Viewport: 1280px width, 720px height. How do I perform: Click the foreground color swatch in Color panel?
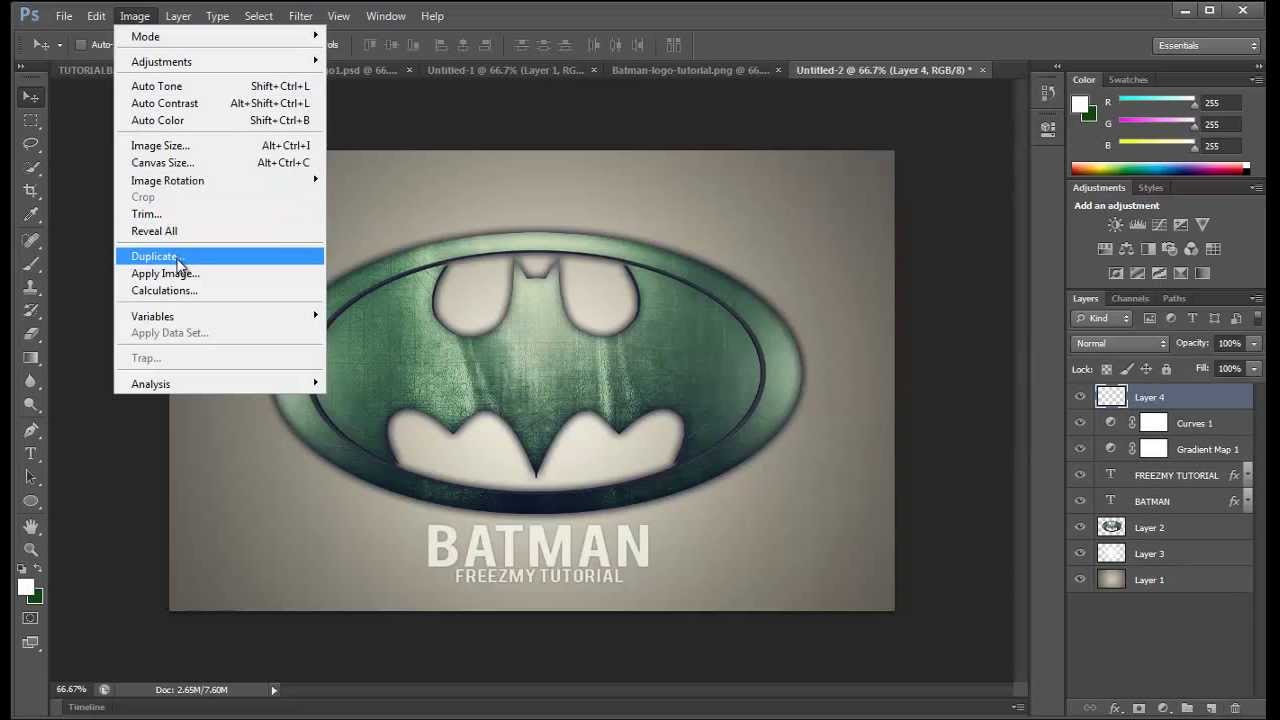pyautogui.click(x=1080, y=103)
